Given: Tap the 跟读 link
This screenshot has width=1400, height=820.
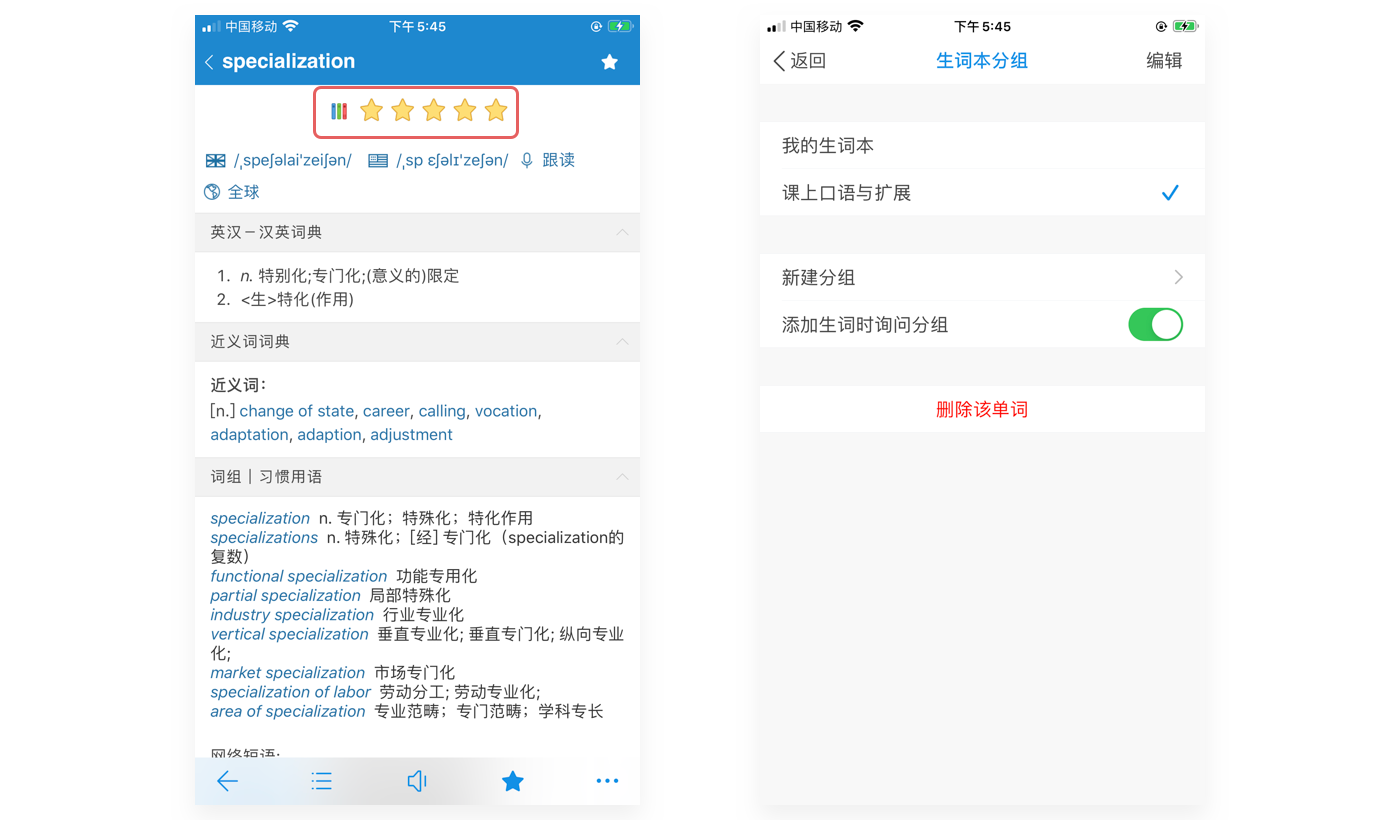Looking at the screenshot, I should (559, 160).
